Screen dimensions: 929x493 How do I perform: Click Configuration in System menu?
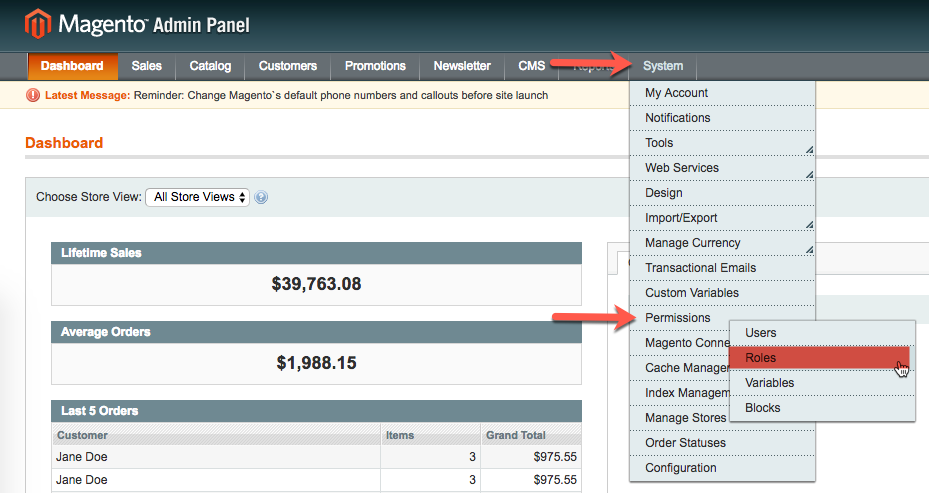coord(681,468)
